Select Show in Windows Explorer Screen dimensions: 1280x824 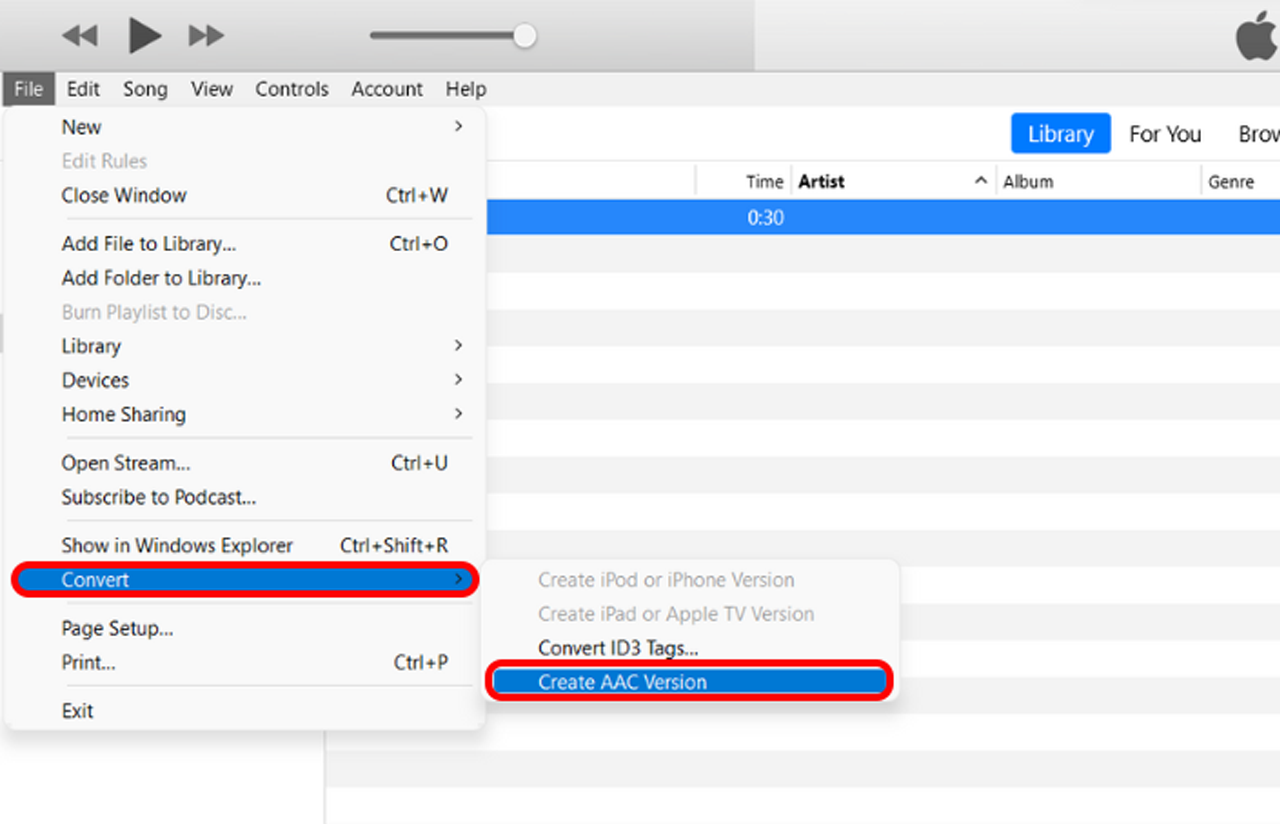tap(245, 546)
